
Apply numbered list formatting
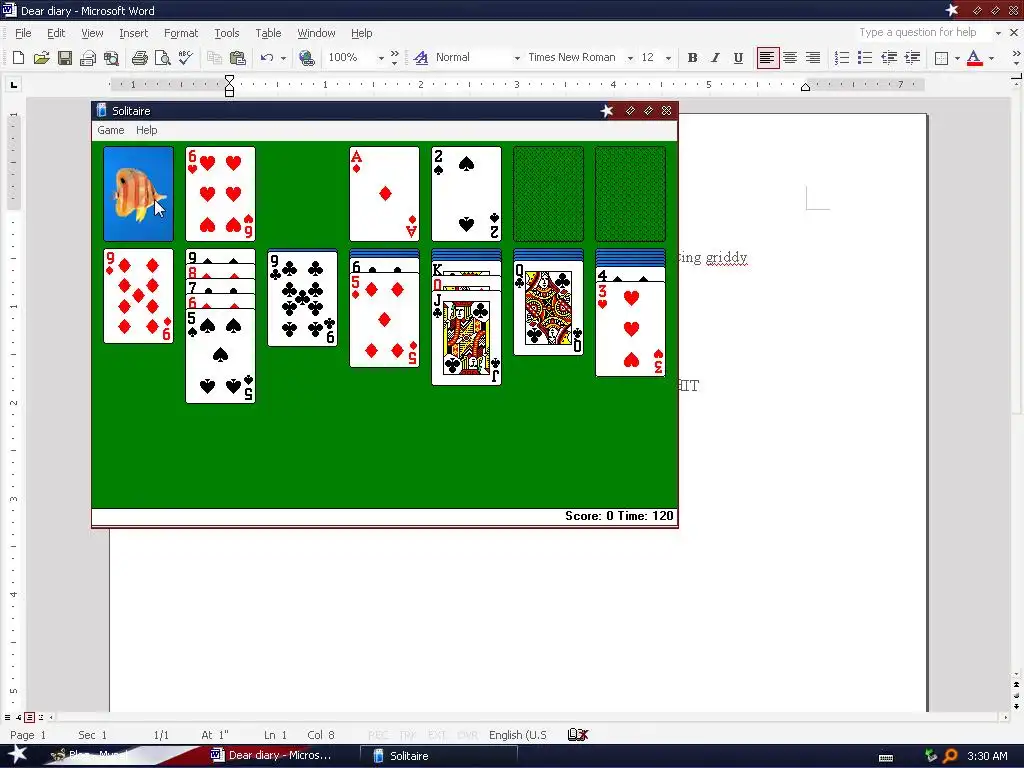coord(842,57)
